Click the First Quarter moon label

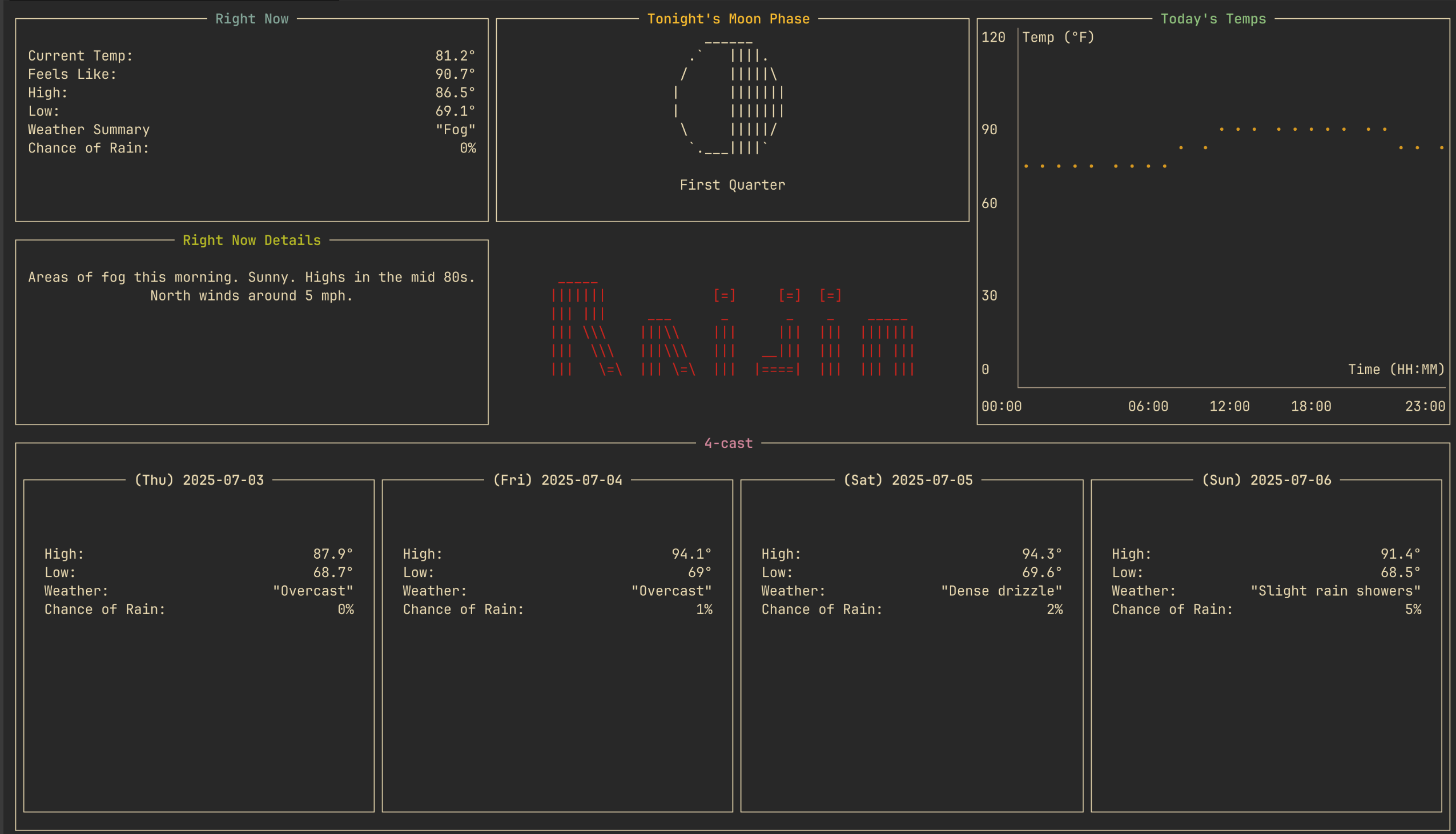[732, 185]
